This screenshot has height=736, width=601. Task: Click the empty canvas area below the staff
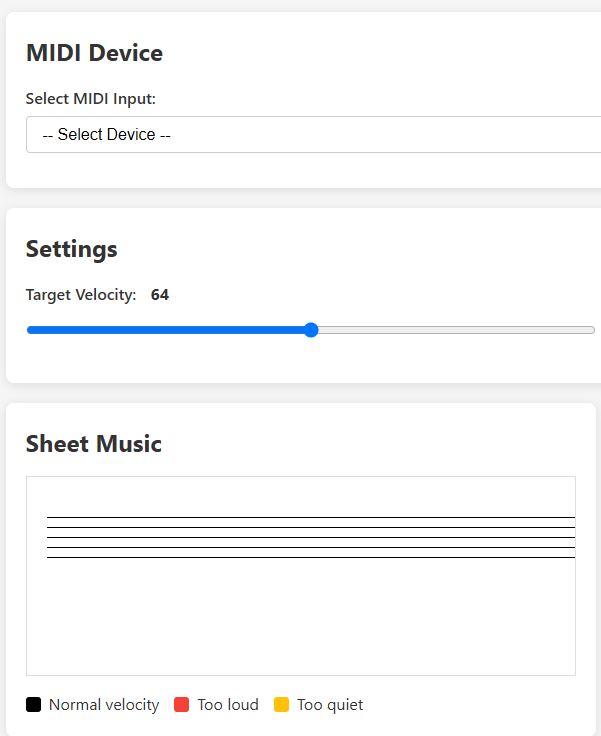click(x=300, y=620)
